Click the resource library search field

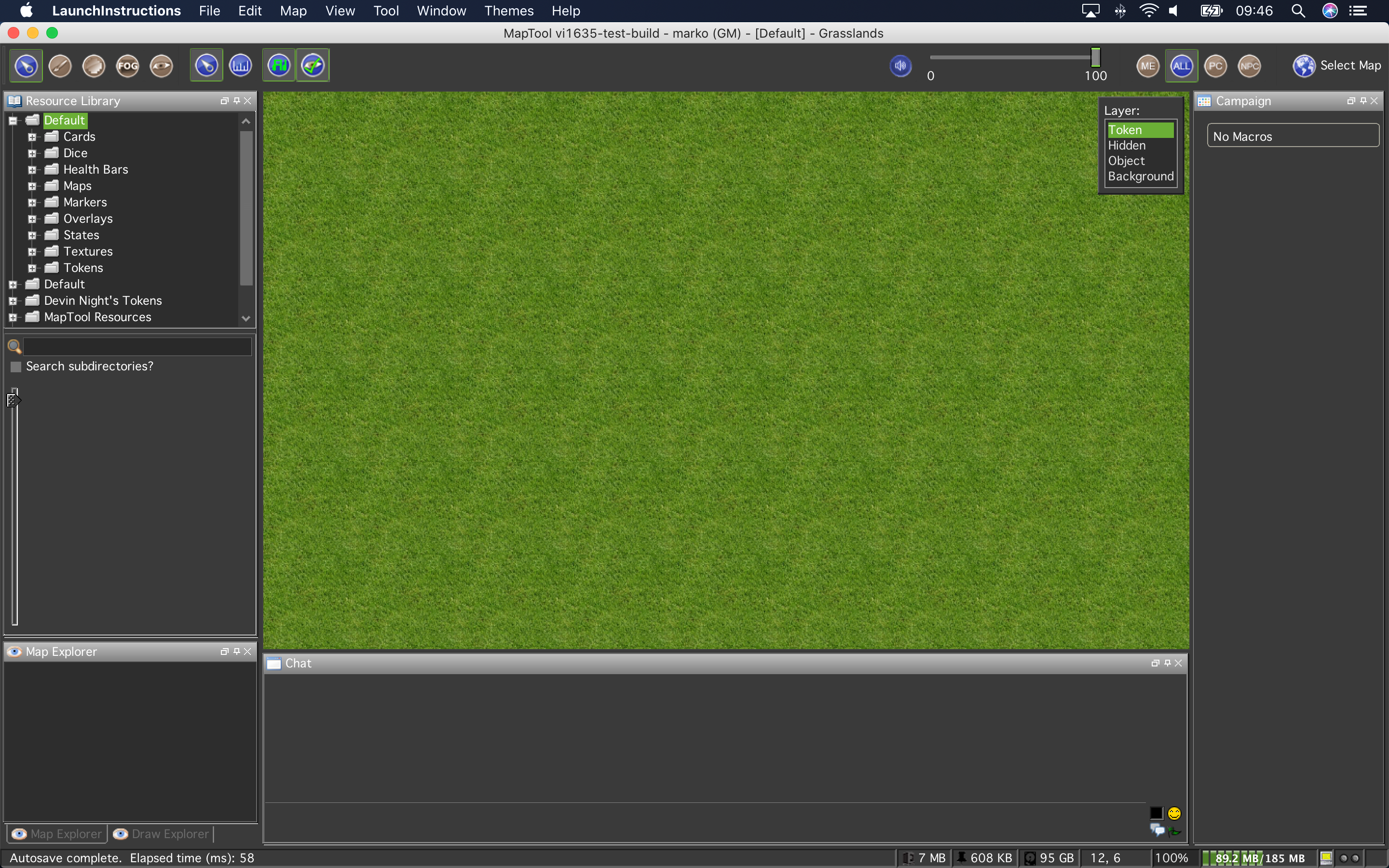click(137, 346)
